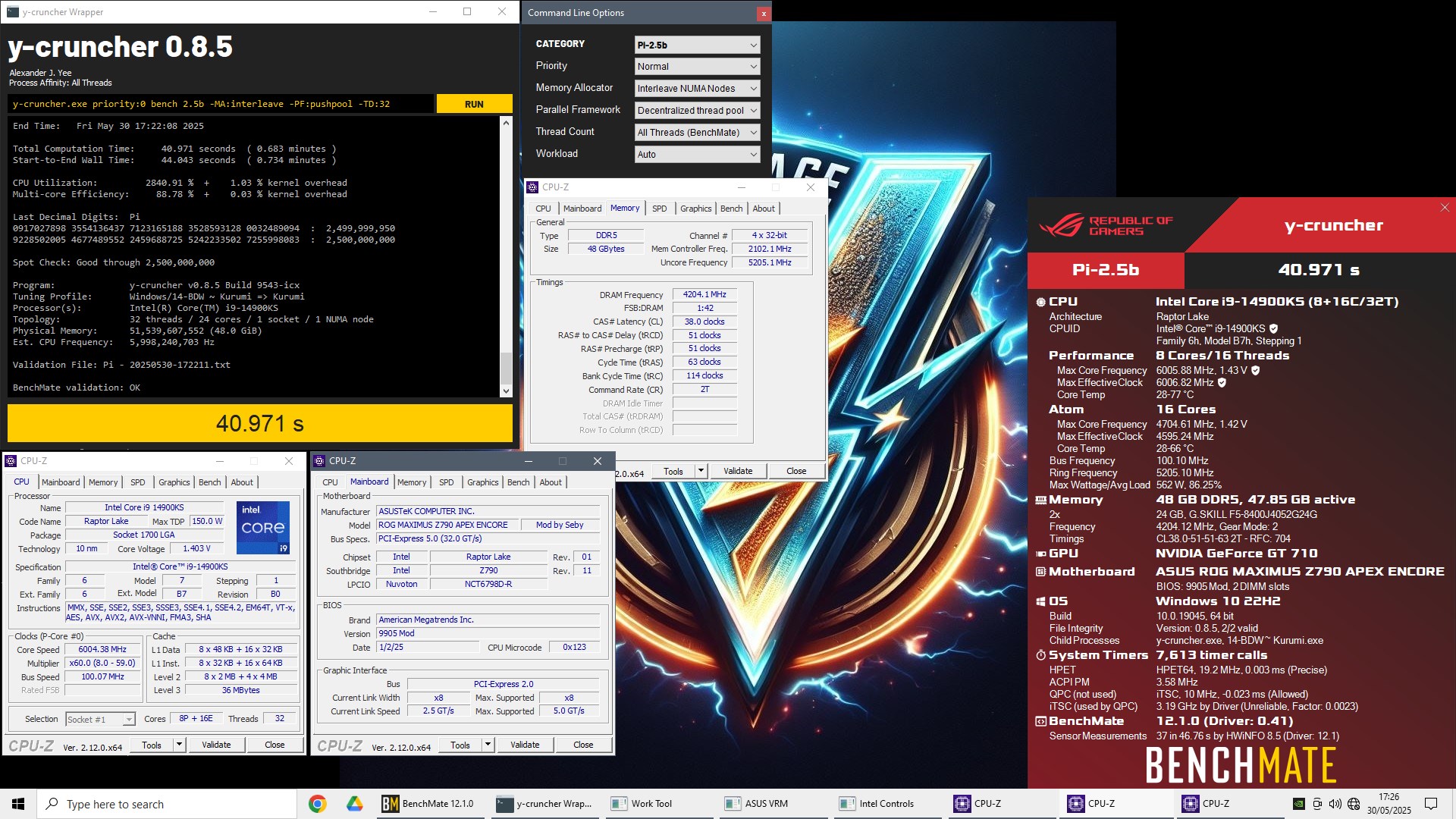The image size is (1456, 819).
Task: Click the NVIDIA tray icon
Action: click(1298, 804)
